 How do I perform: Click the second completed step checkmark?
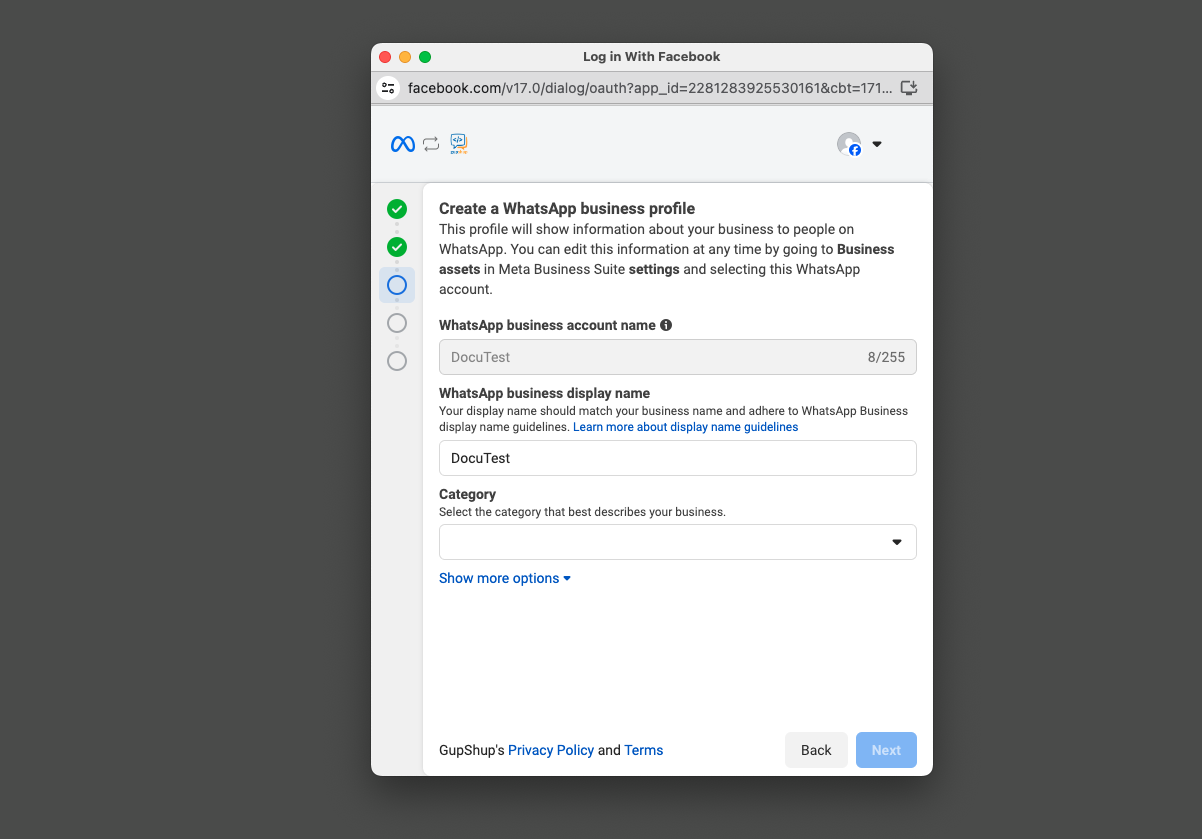point(397,246)
